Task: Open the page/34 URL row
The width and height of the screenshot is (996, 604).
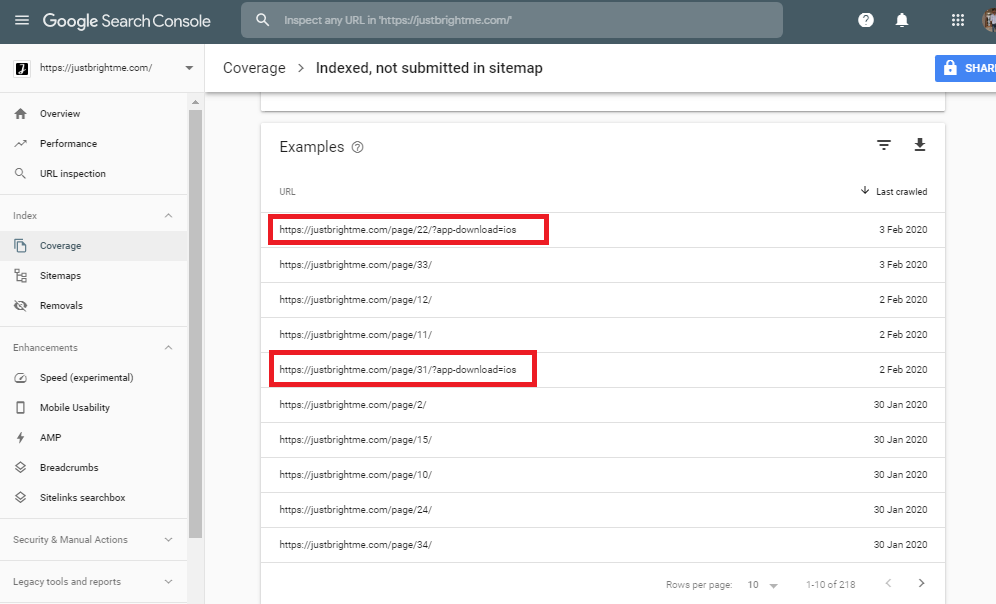Action: [603, 544]
